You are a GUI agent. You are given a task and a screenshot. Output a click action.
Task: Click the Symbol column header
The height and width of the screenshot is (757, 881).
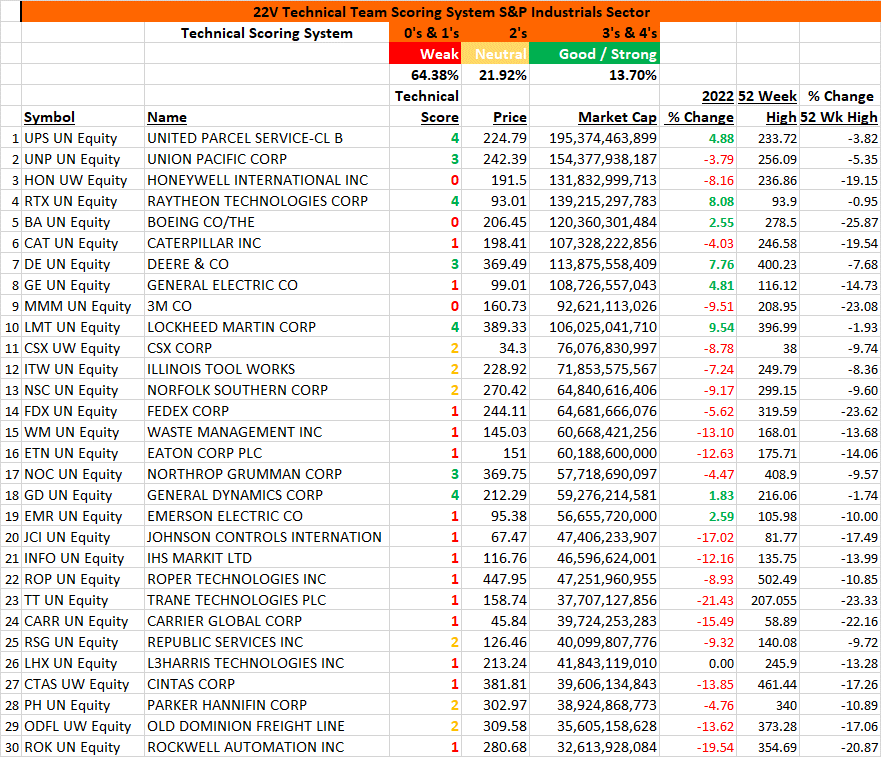click(x=49, y=117)
